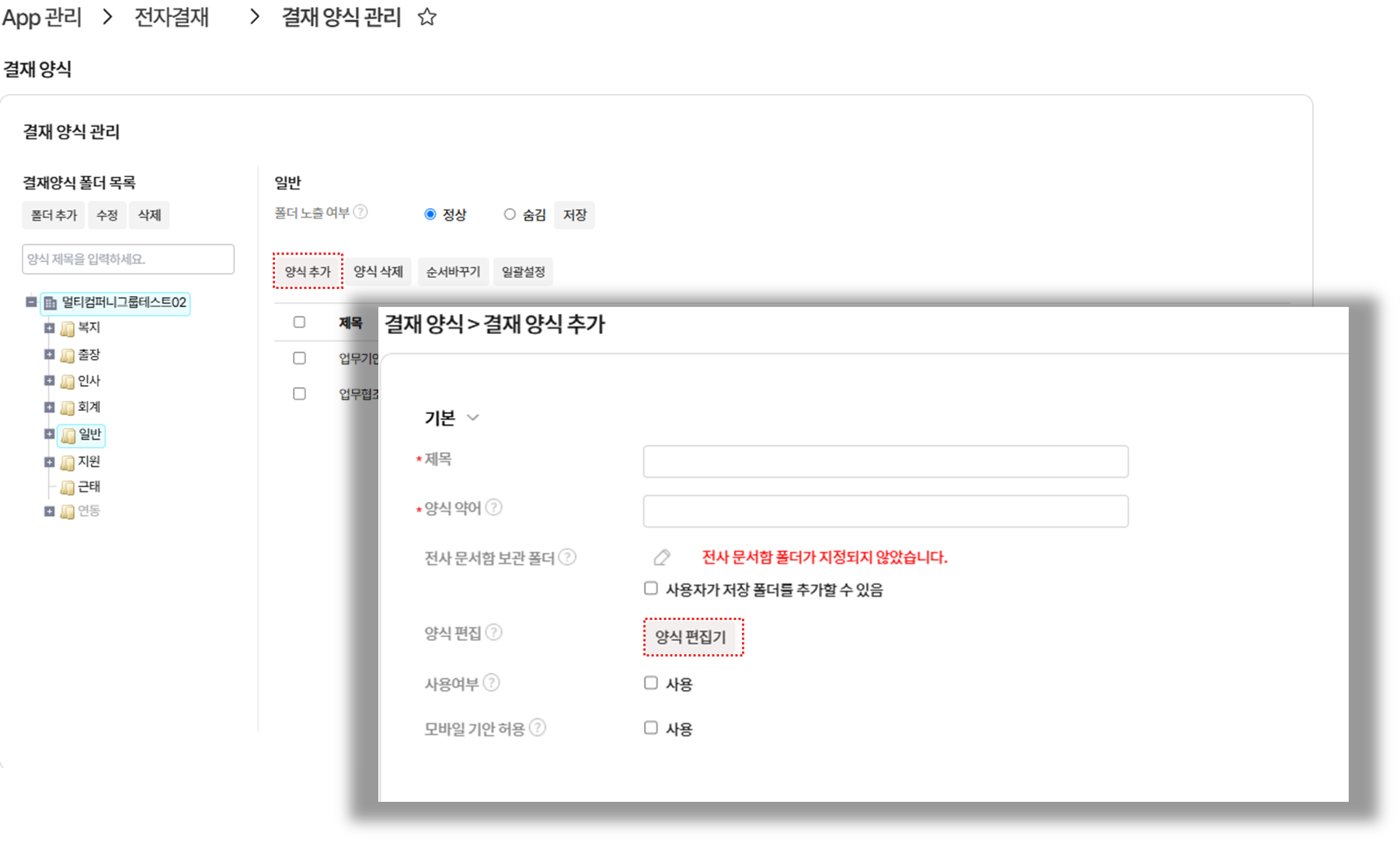
Task: Click help icon beside 양식 편집 label
Action: coord(493,632)
